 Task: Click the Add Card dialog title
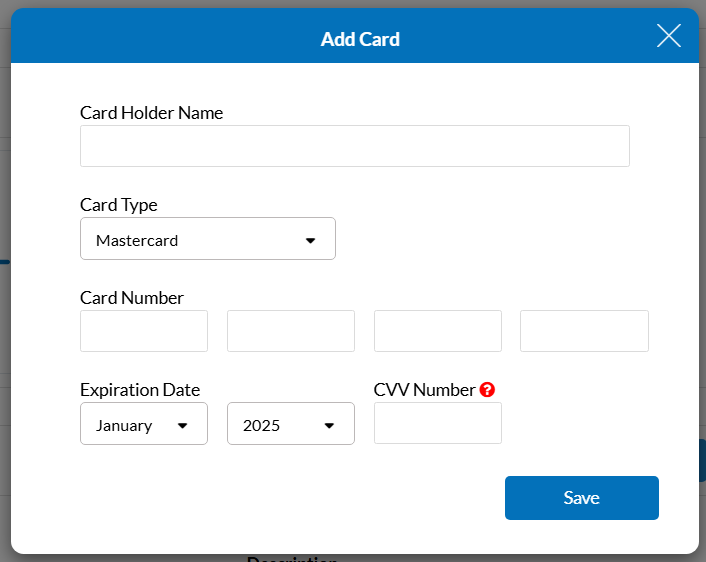pyautogui.click(x=360, y=39)
